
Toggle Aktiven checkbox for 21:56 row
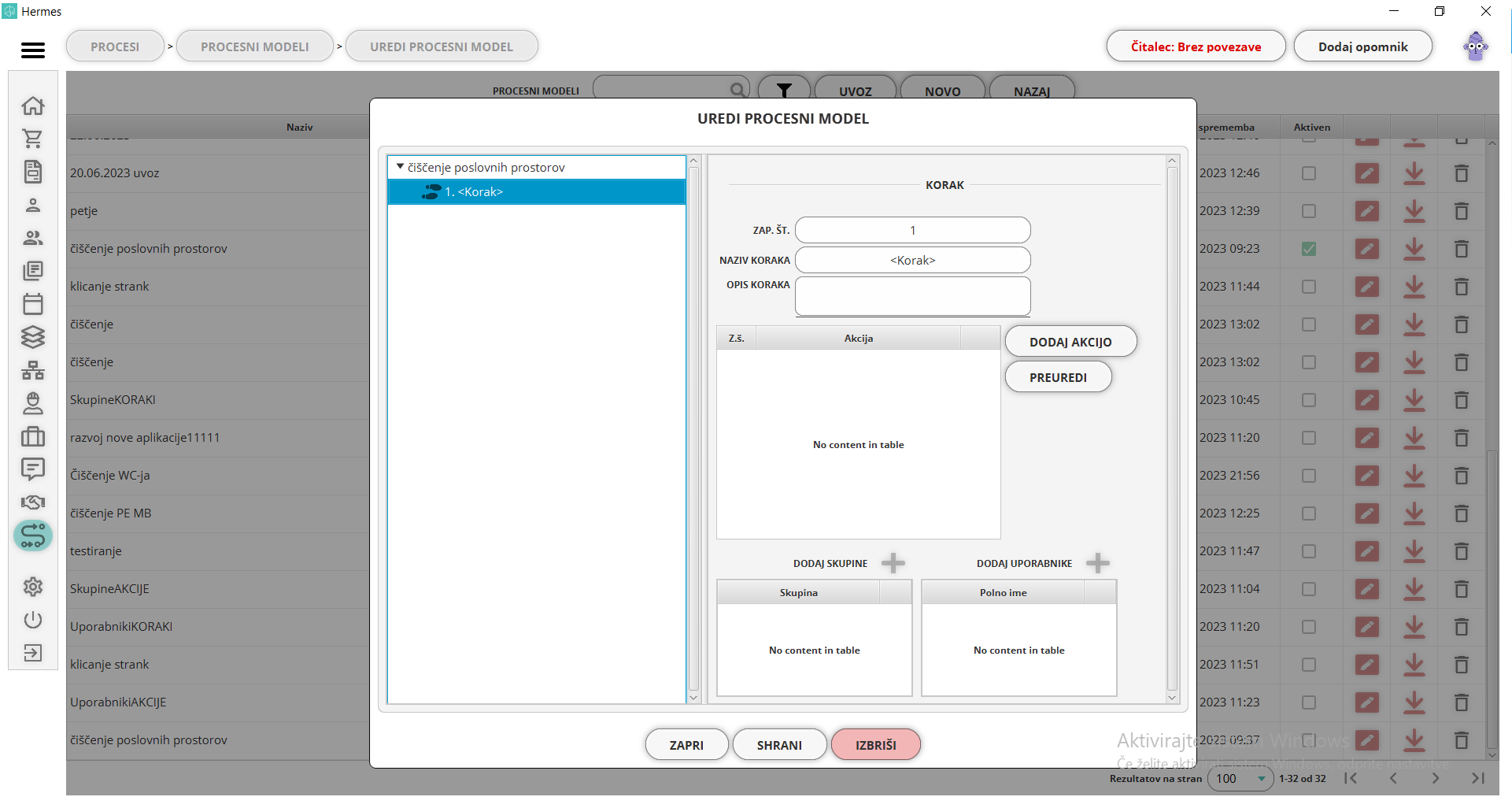[1309, 476]
